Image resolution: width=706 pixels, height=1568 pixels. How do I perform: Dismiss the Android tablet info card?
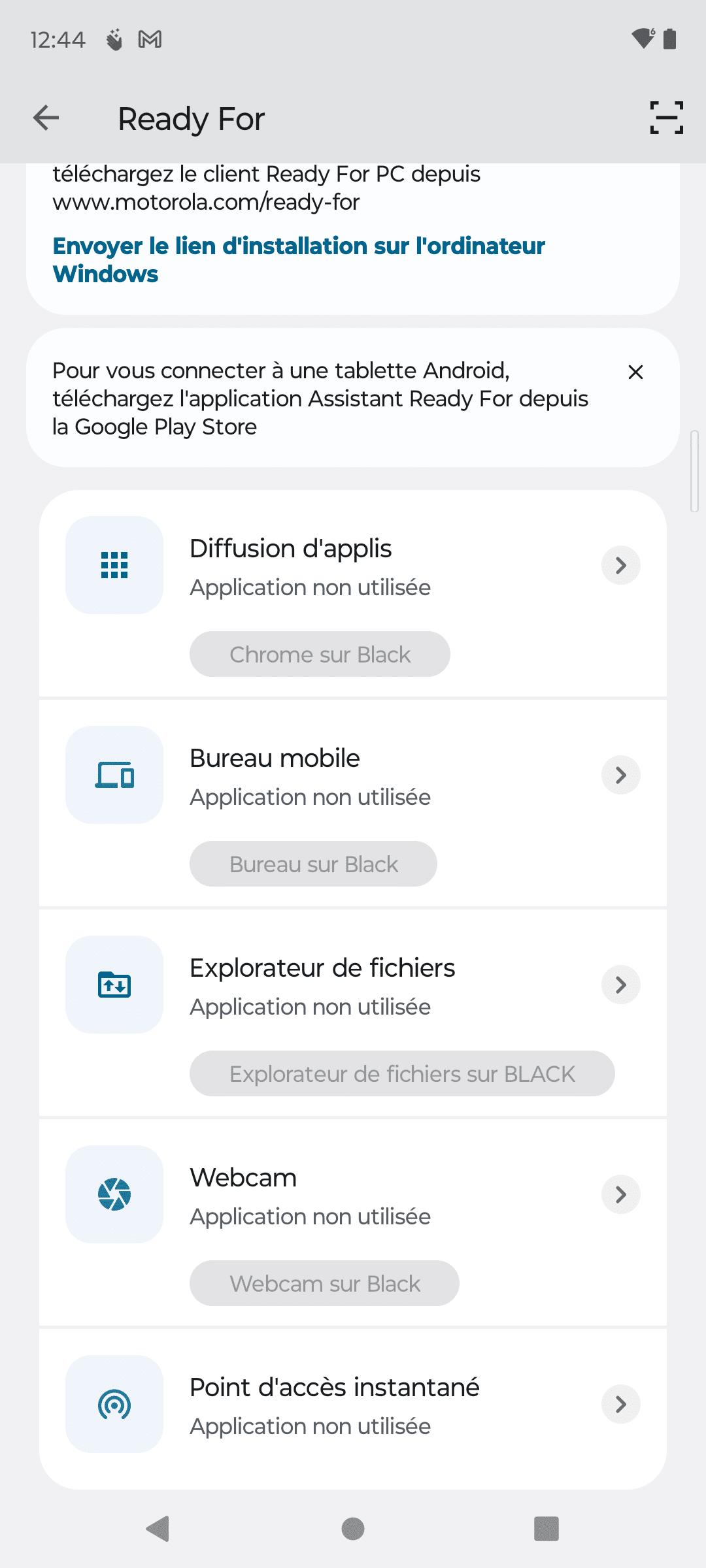click(635, 372)
